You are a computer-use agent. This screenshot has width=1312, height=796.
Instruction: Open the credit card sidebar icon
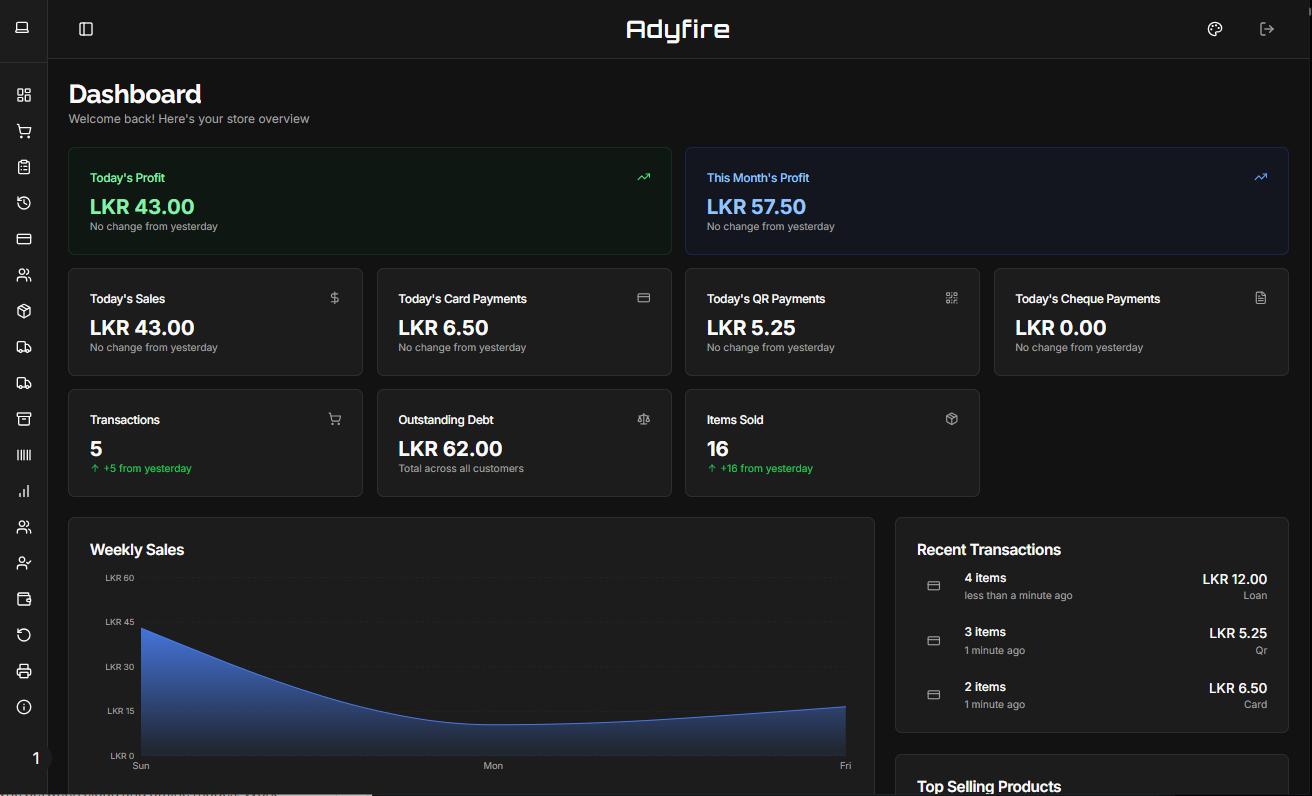tap(24, 239)
